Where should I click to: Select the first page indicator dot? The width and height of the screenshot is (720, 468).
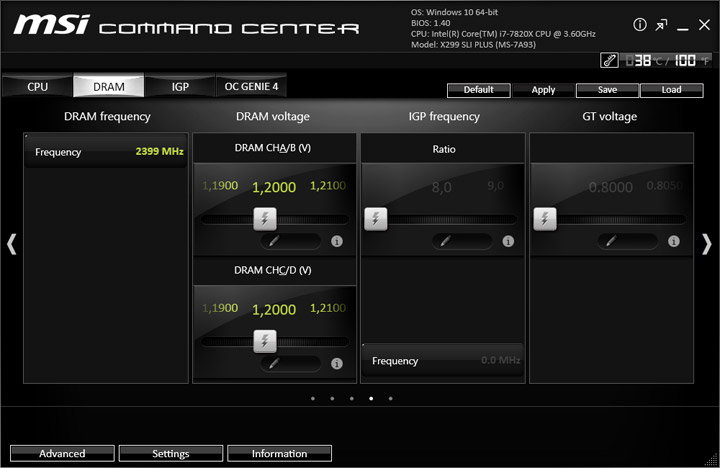(x=313, y=398)
